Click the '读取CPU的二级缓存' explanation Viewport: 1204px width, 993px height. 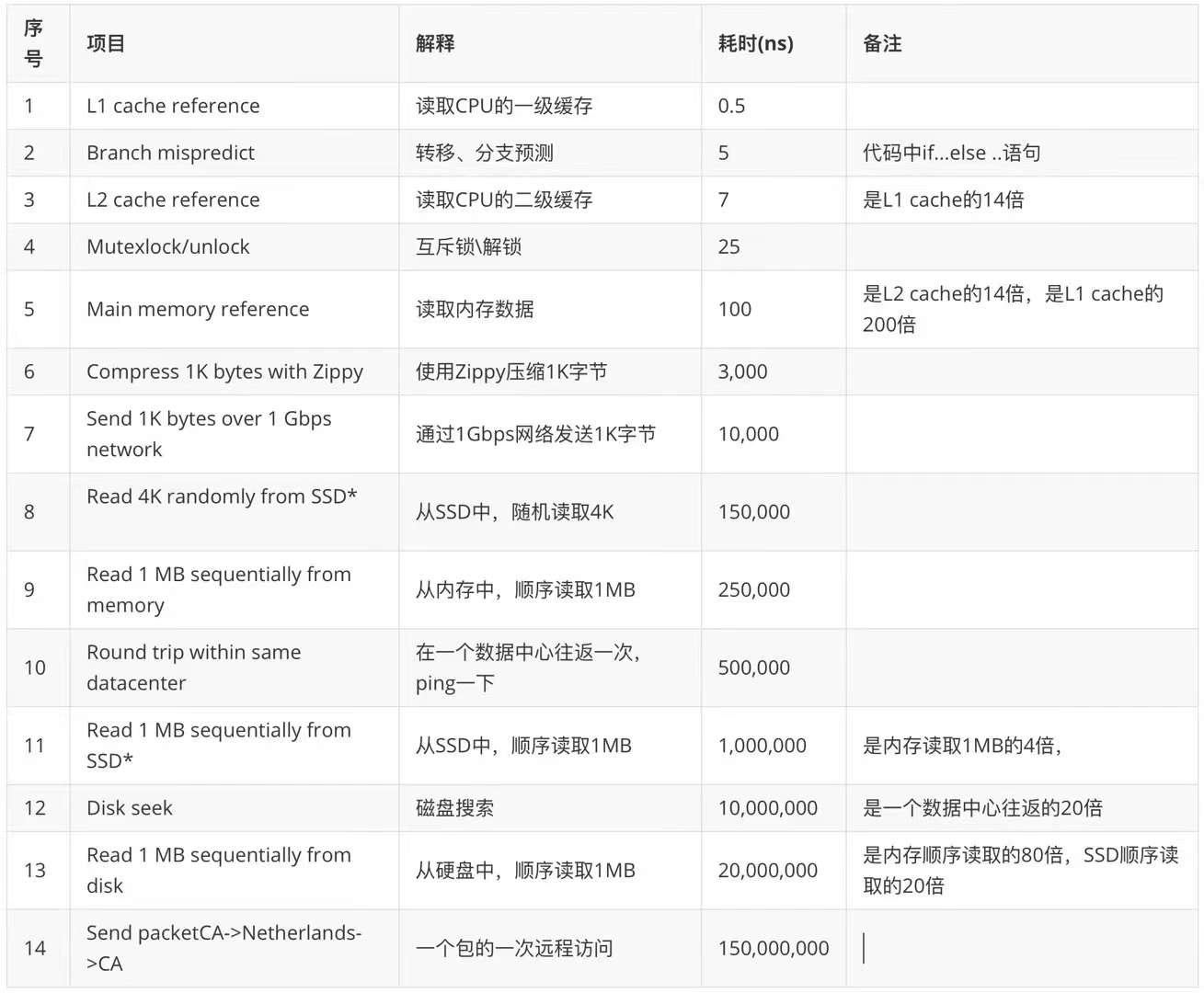point(504,200)
